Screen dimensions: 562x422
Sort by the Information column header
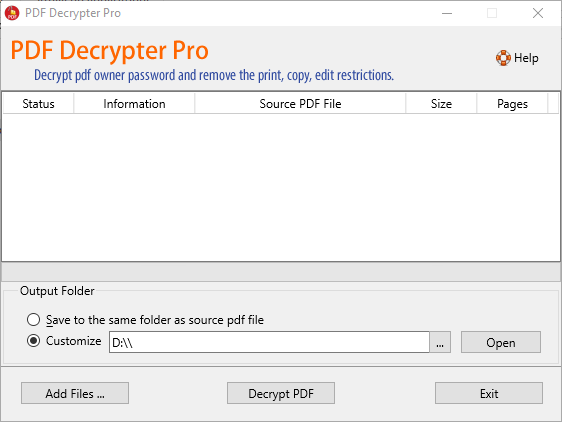point(134,104)
